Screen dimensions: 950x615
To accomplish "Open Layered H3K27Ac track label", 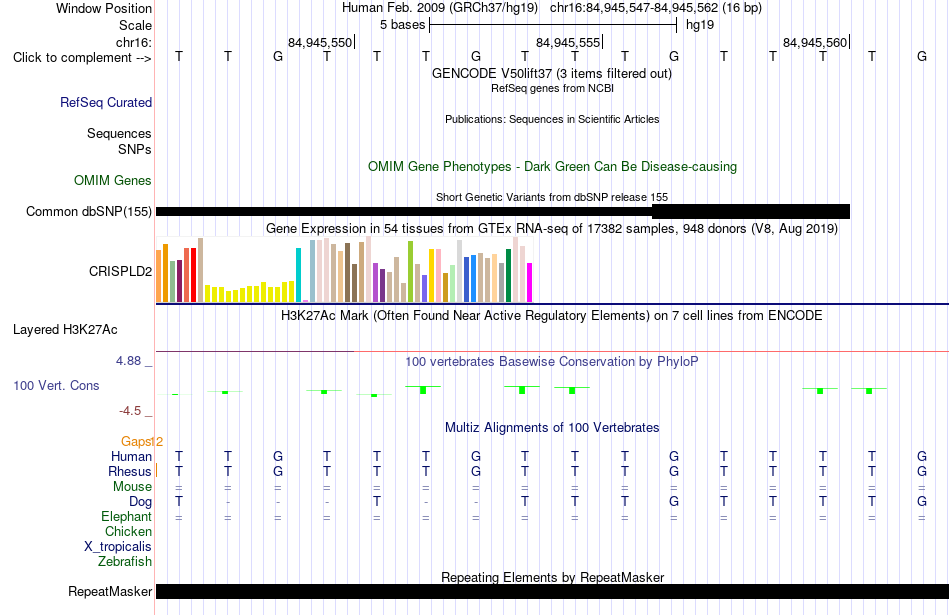I will 65,330.
